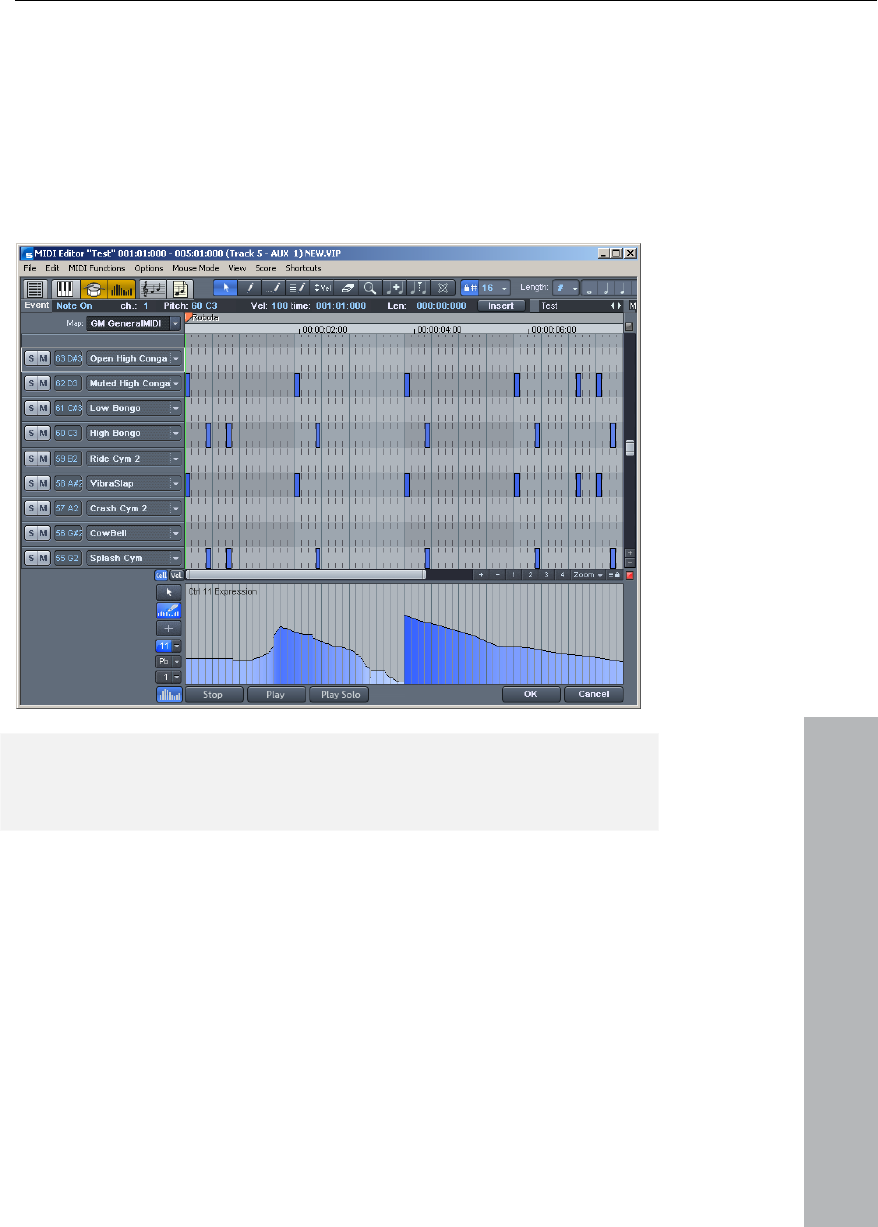Screen dimensions: 878x1227
Task: Choose the half note length icon
Action: coord(607,287)
